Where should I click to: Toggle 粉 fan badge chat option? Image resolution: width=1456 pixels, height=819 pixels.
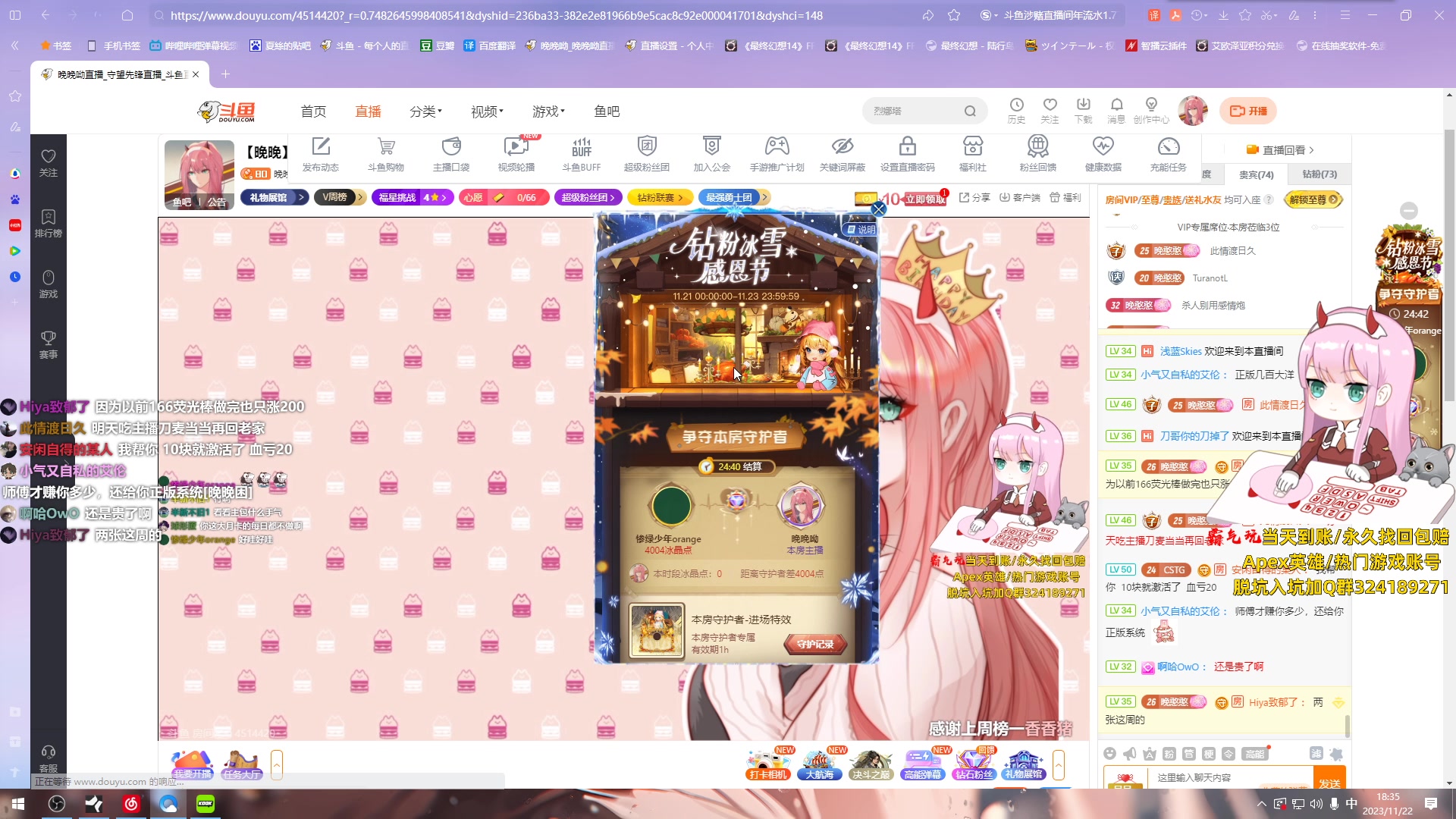coord(1169,754)
